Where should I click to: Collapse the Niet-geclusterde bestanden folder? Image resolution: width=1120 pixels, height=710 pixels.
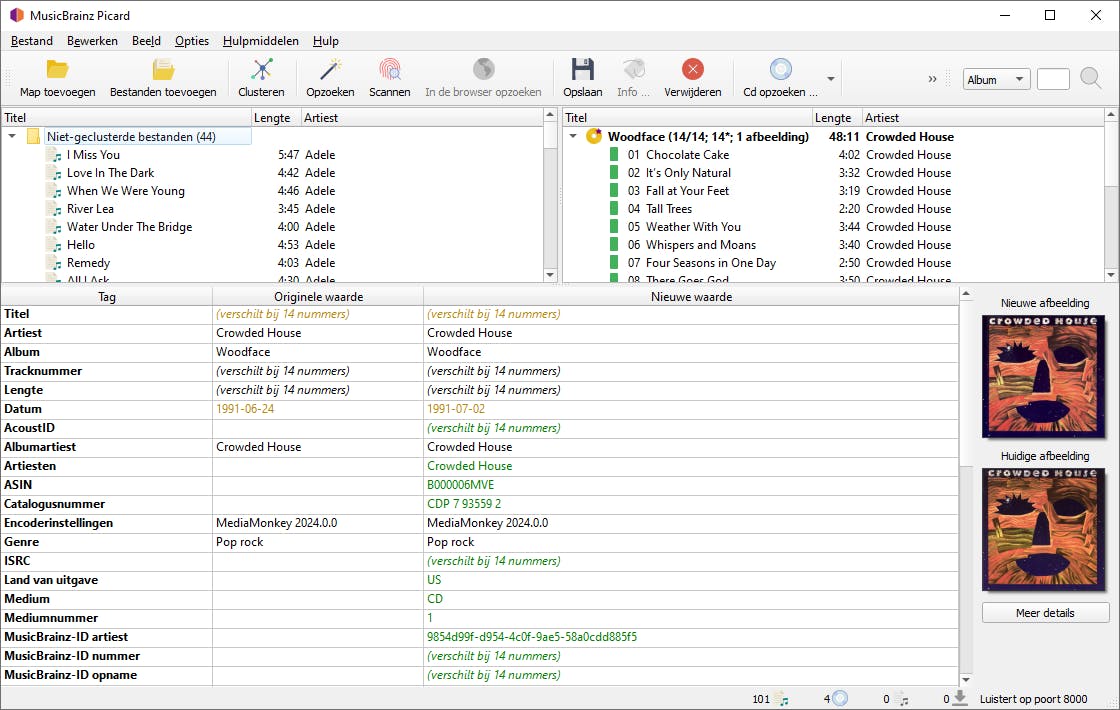tap(12, 137)
